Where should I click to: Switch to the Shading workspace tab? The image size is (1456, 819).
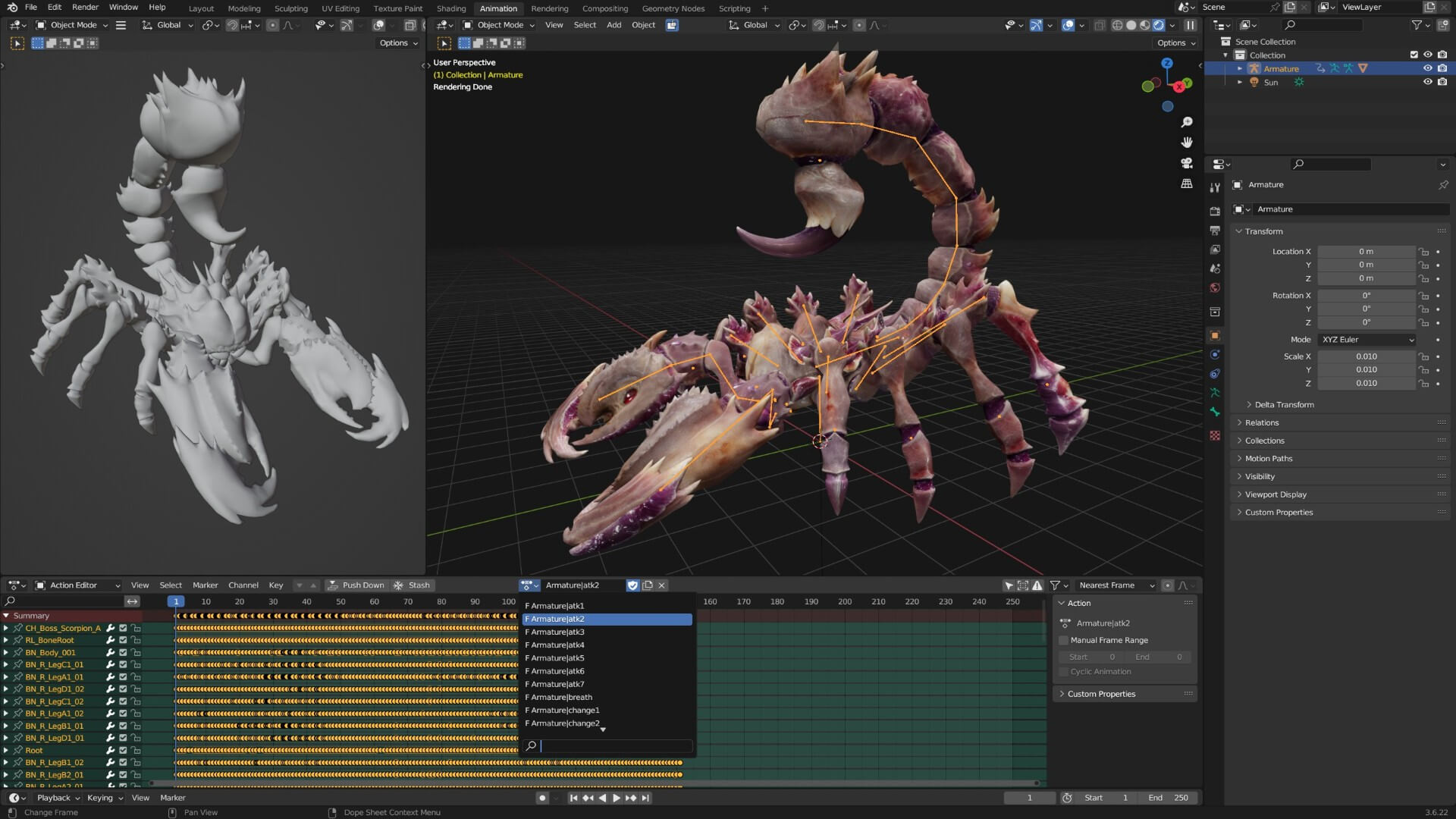[x=451, y=8]
